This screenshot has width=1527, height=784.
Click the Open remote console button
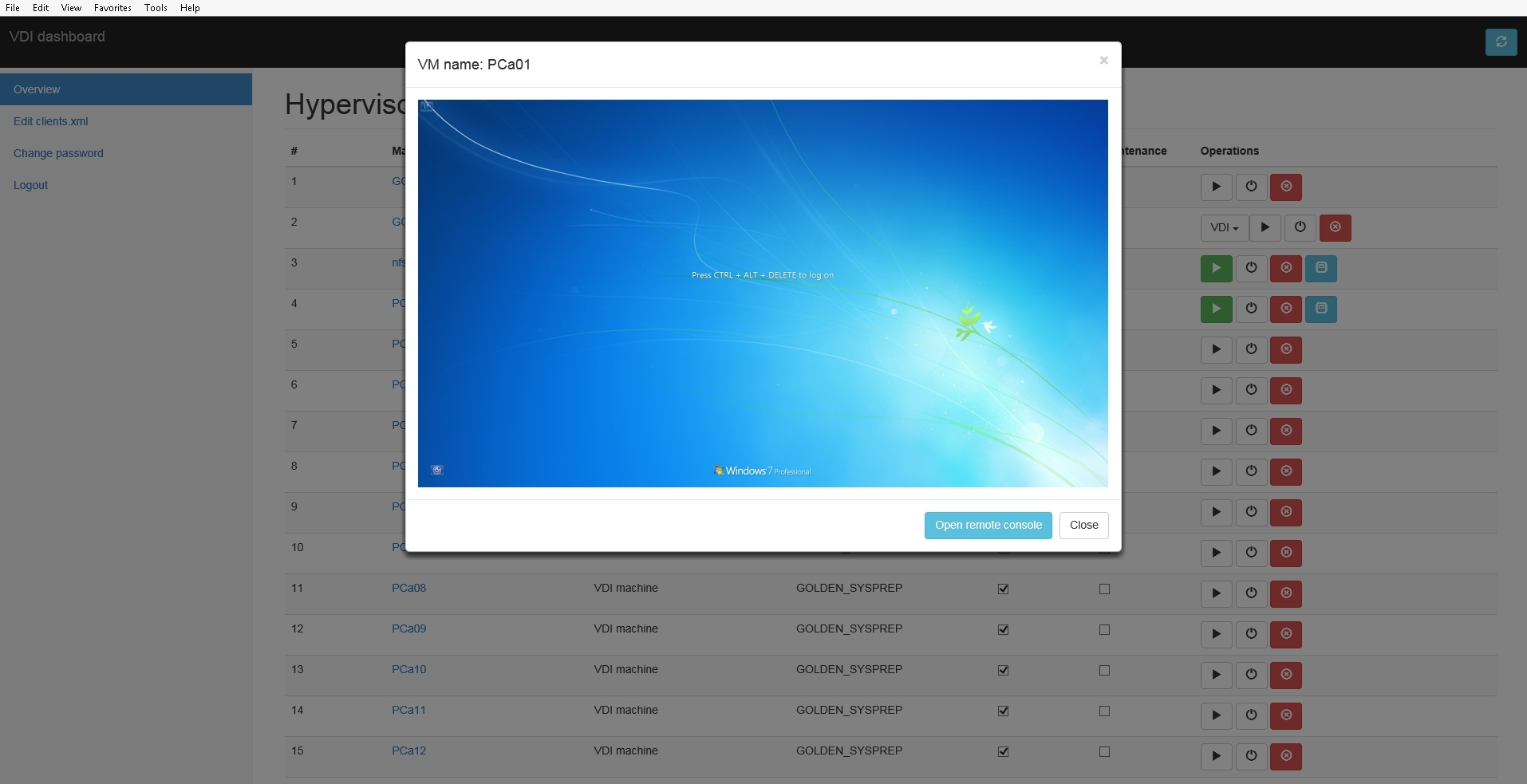pos(988,526)
